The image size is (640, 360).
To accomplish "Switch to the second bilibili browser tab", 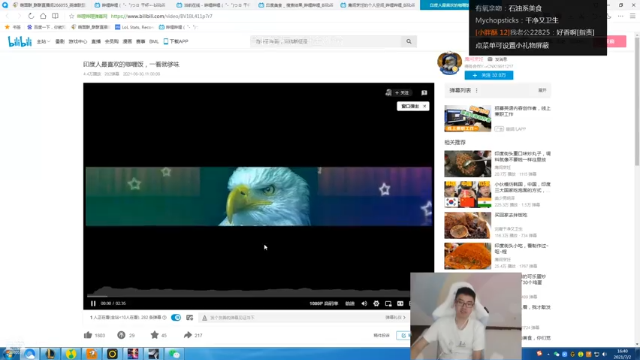I will click(x=131, y=5).
